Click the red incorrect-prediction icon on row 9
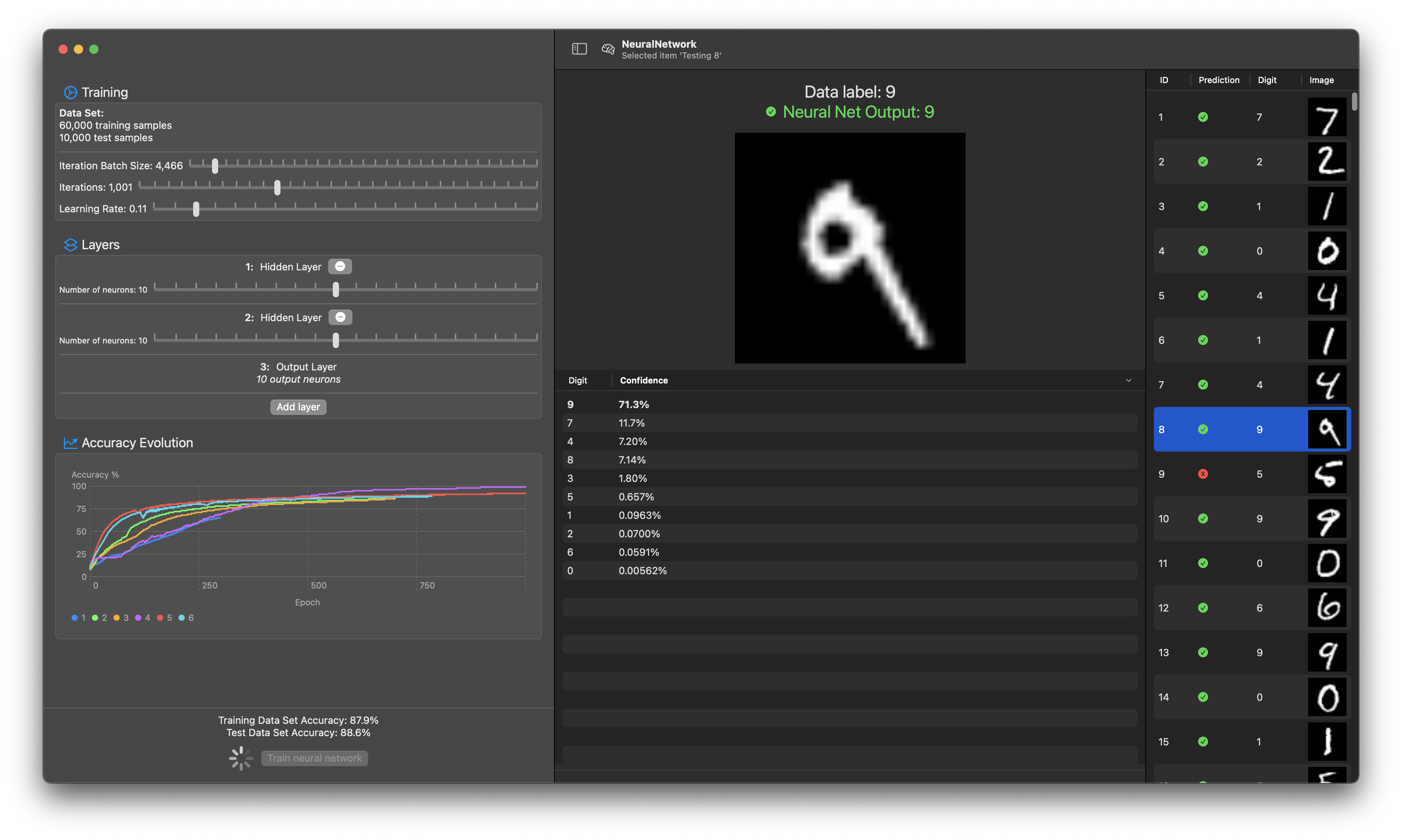The width and height of the screenshot is (1402, 840). click(x=1203, y=474)
